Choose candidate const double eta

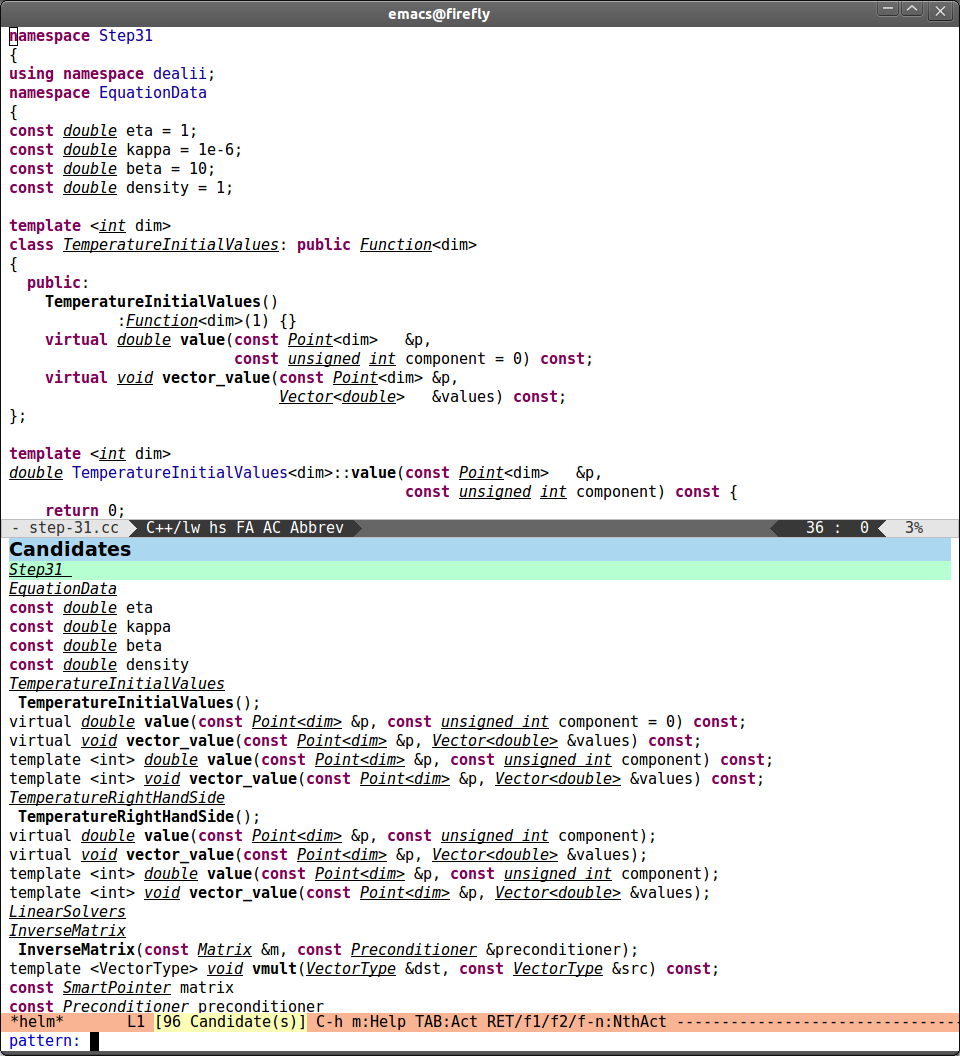pos(81,607)
